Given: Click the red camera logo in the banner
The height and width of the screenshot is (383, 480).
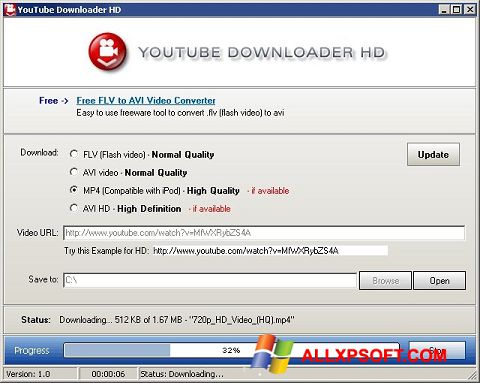Looking at the screenshot, I should [107, 52].
